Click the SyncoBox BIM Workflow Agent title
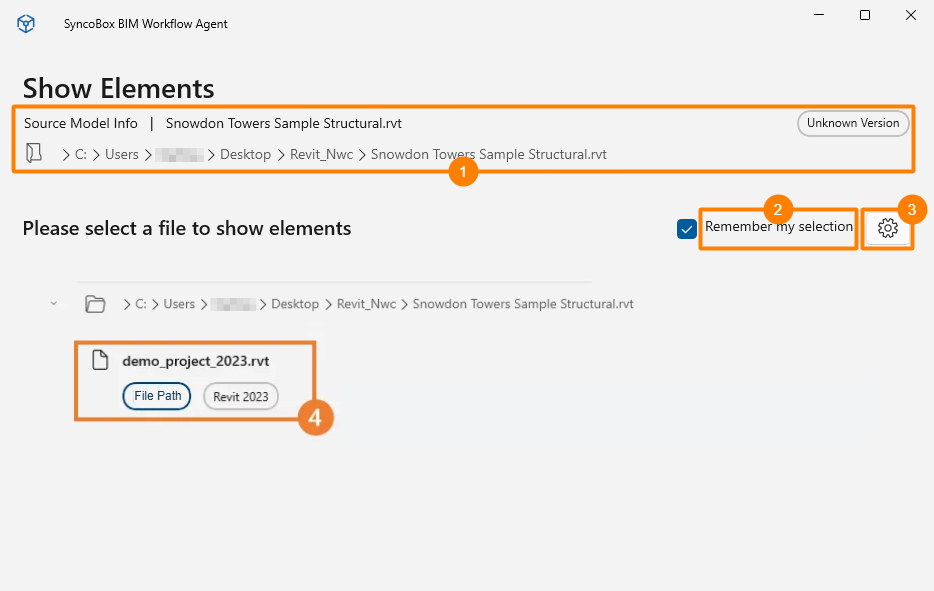The image size is (934, 591). [x=145, y=24]
